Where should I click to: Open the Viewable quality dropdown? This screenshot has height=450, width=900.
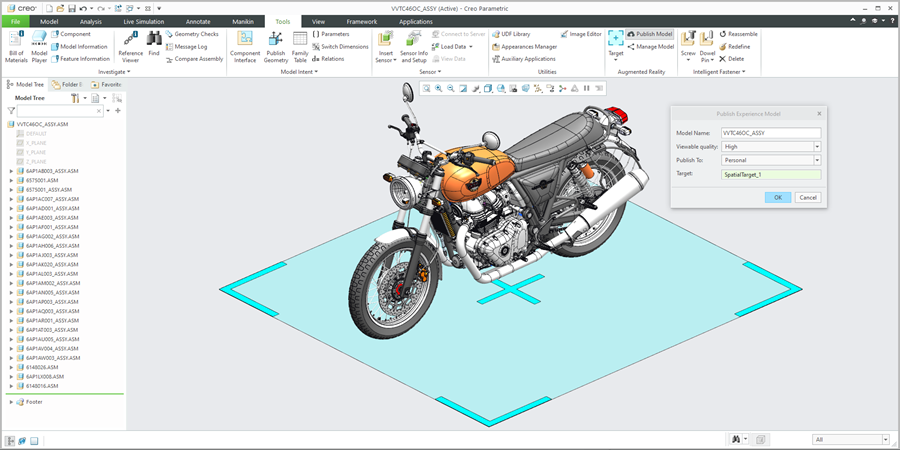(x=817, y=146)
